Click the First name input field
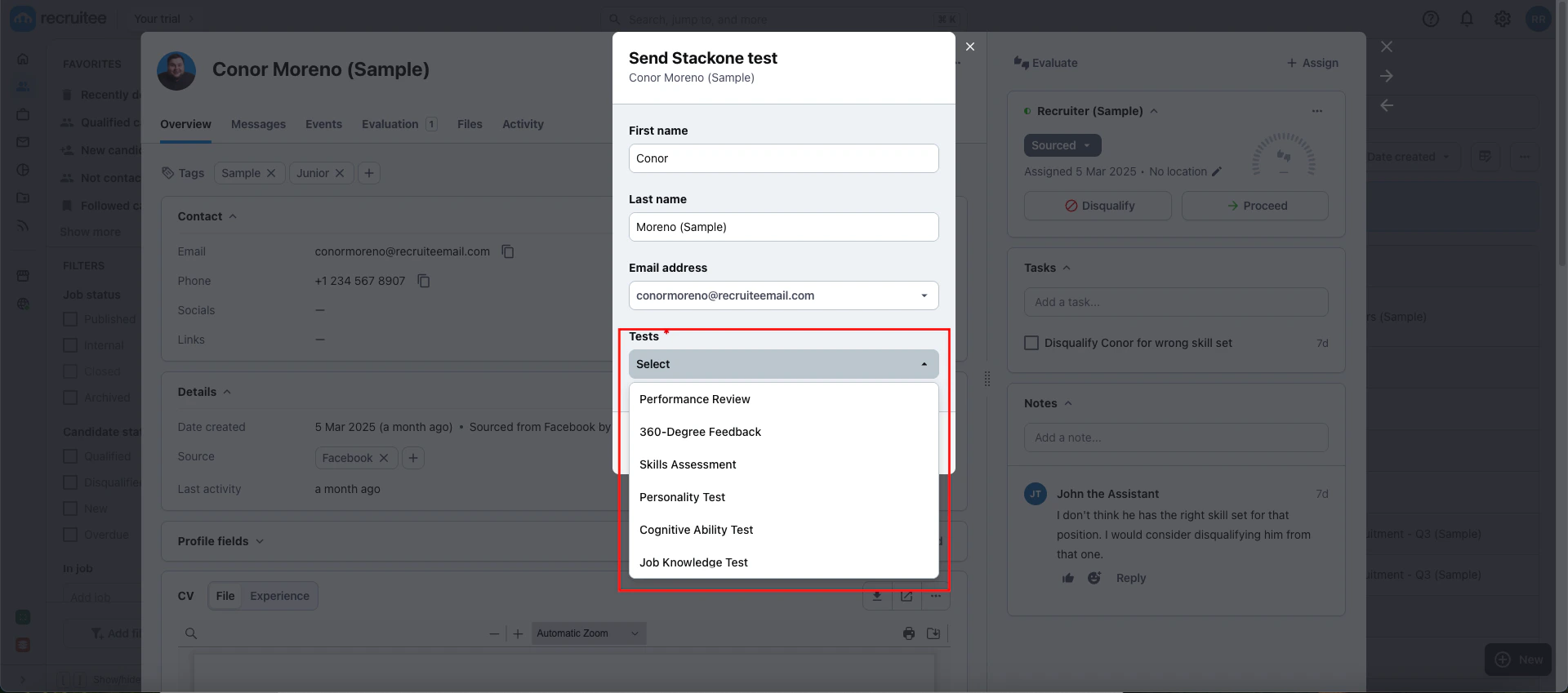 point(783,158)
